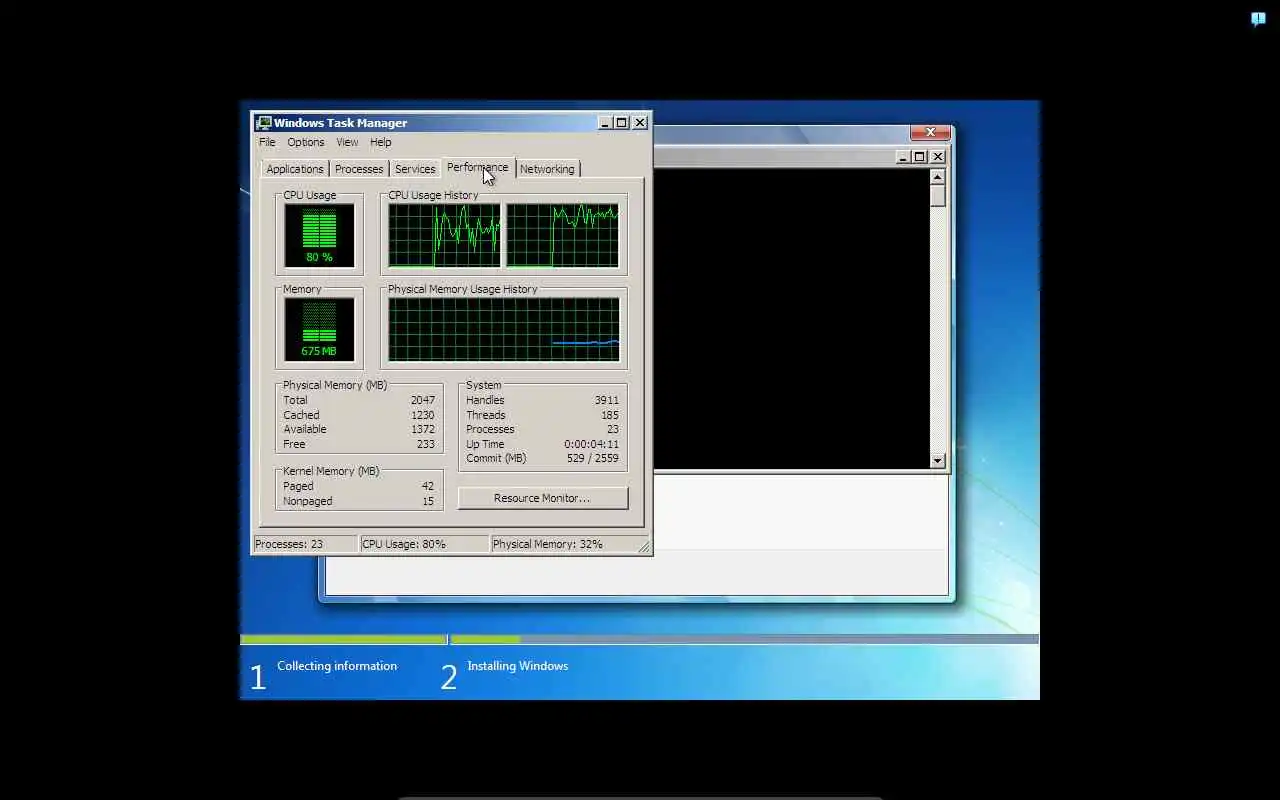
Task: Click the Threads value 185
Action: point(610,415)
